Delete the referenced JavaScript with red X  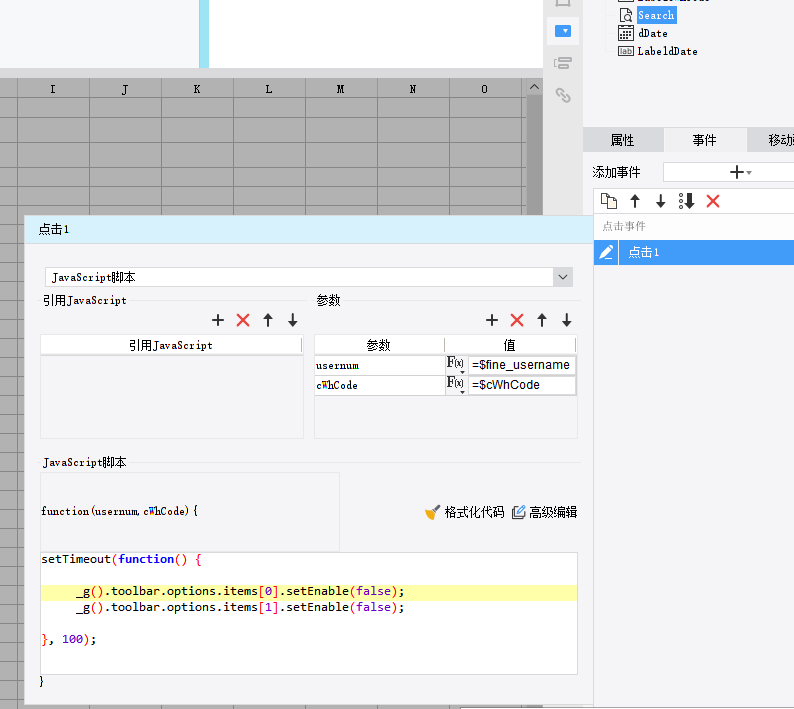coord(243,320)
